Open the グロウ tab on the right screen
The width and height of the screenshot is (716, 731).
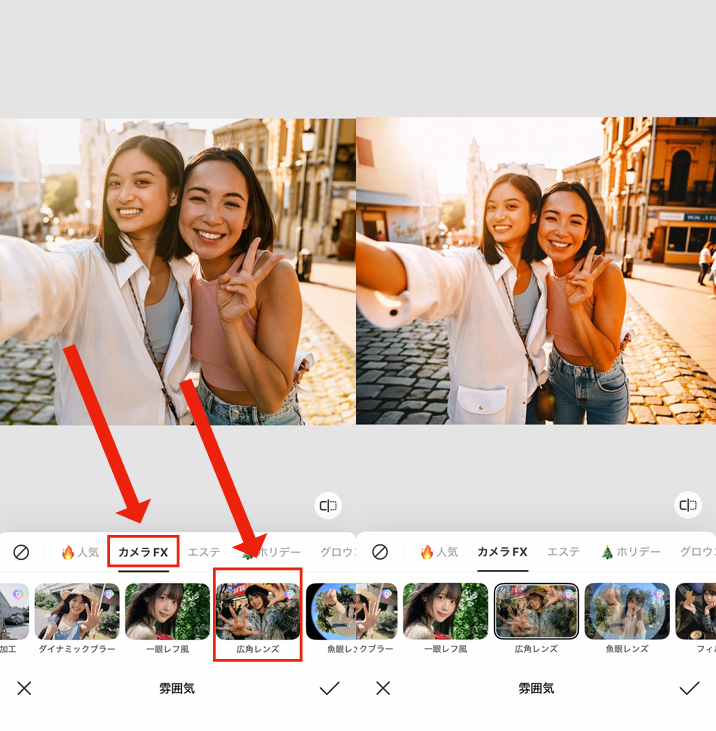click(697, 552)
